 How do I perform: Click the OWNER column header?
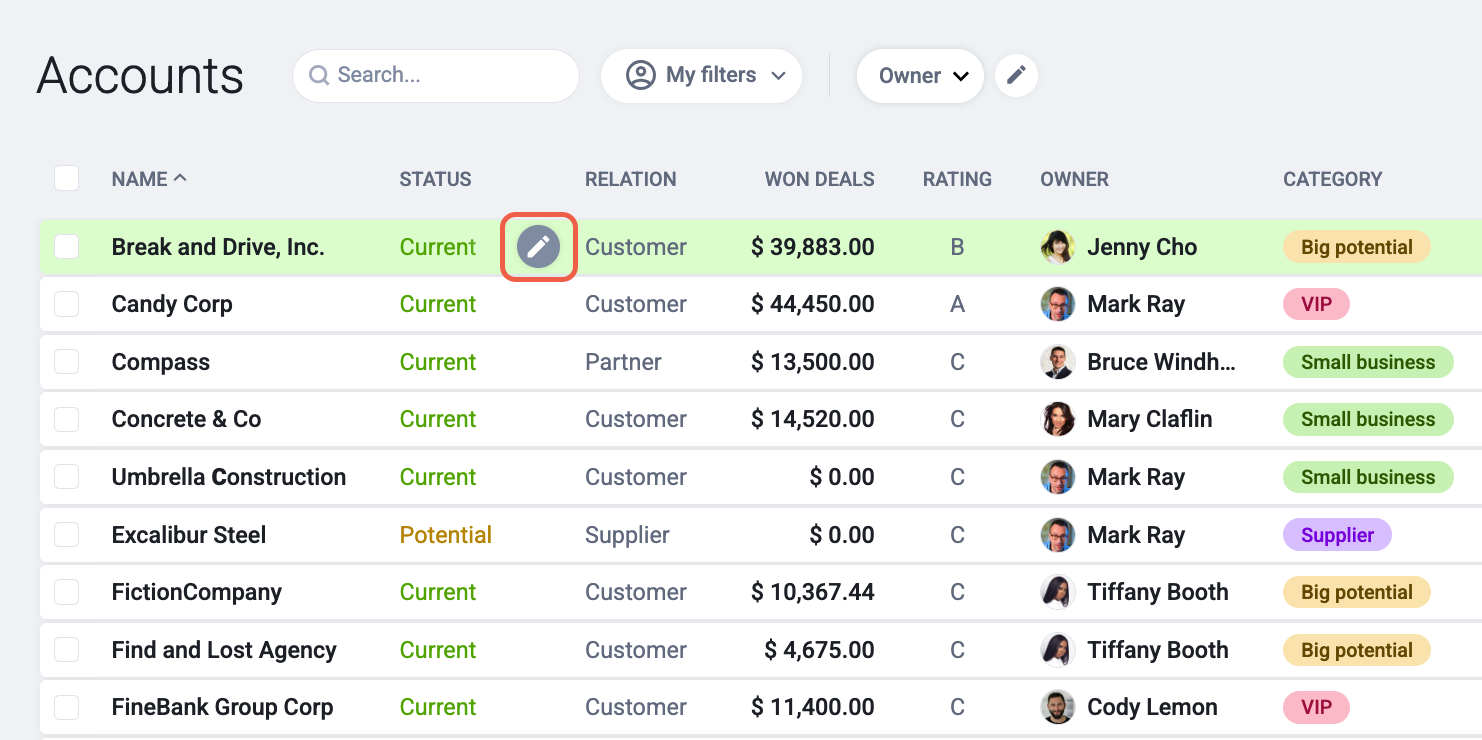pos(1074,179)
